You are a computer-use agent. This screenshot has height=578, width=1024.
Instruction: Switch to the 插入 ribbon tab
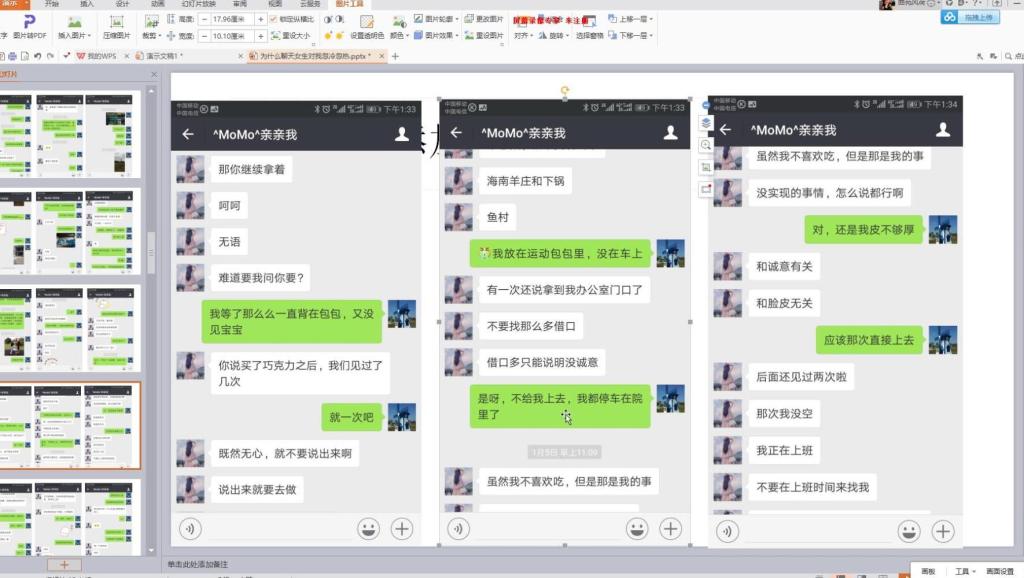(x=87, y=4)
